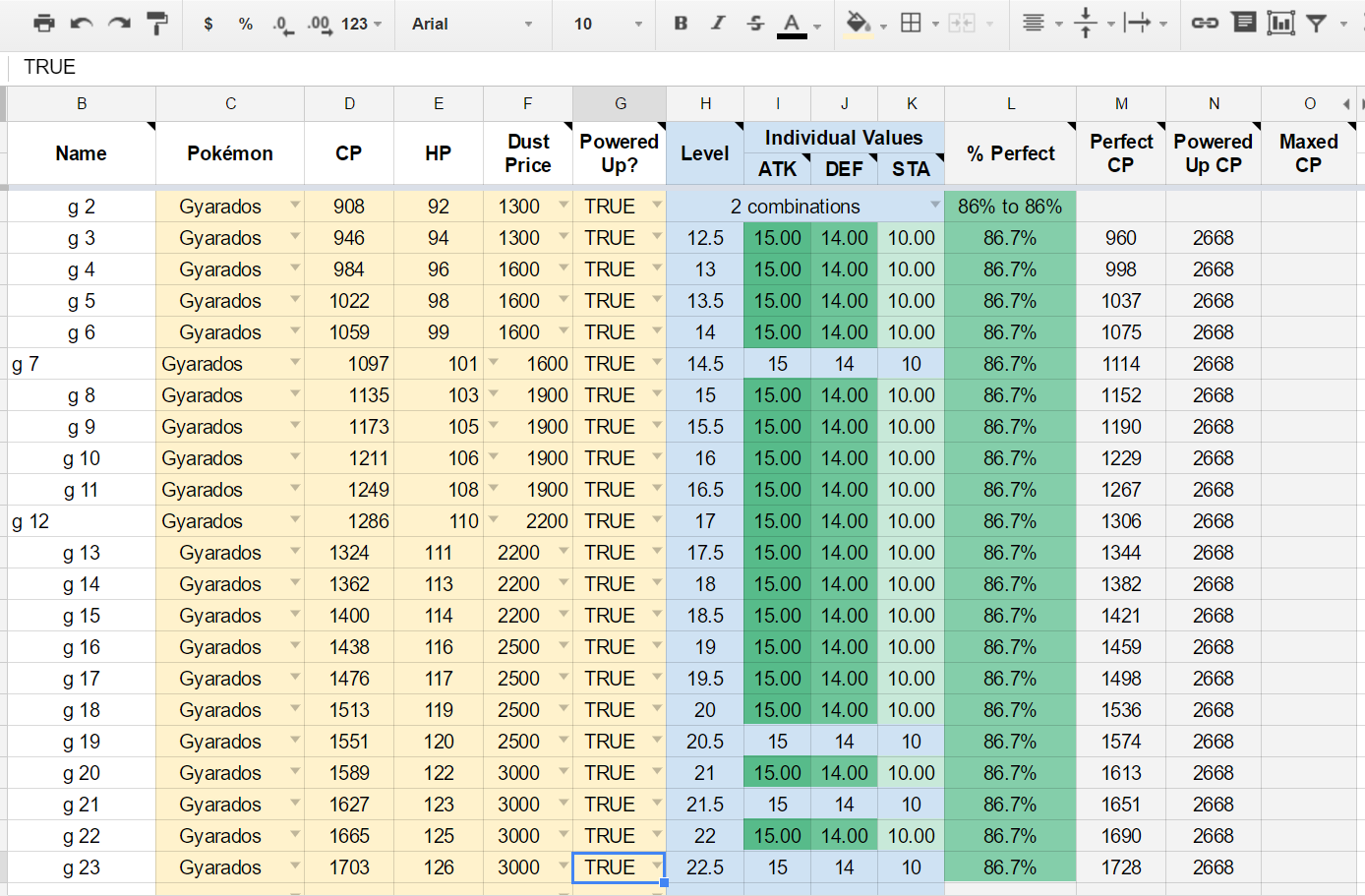Select the Perfect CP cell 1728
Viewport: 1365px width, 896px height.
click(x=1121, y=867)
